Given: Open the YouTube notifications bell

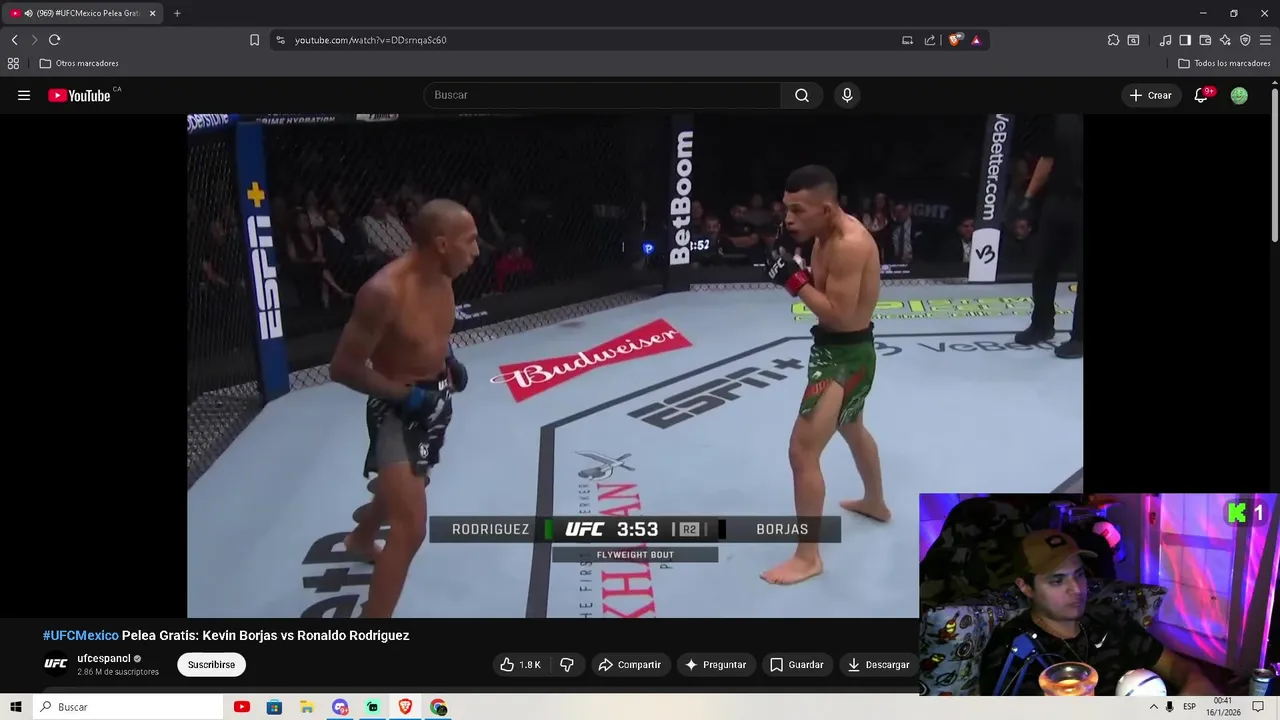Looking at the screenshot, I should click(1202, 95).
